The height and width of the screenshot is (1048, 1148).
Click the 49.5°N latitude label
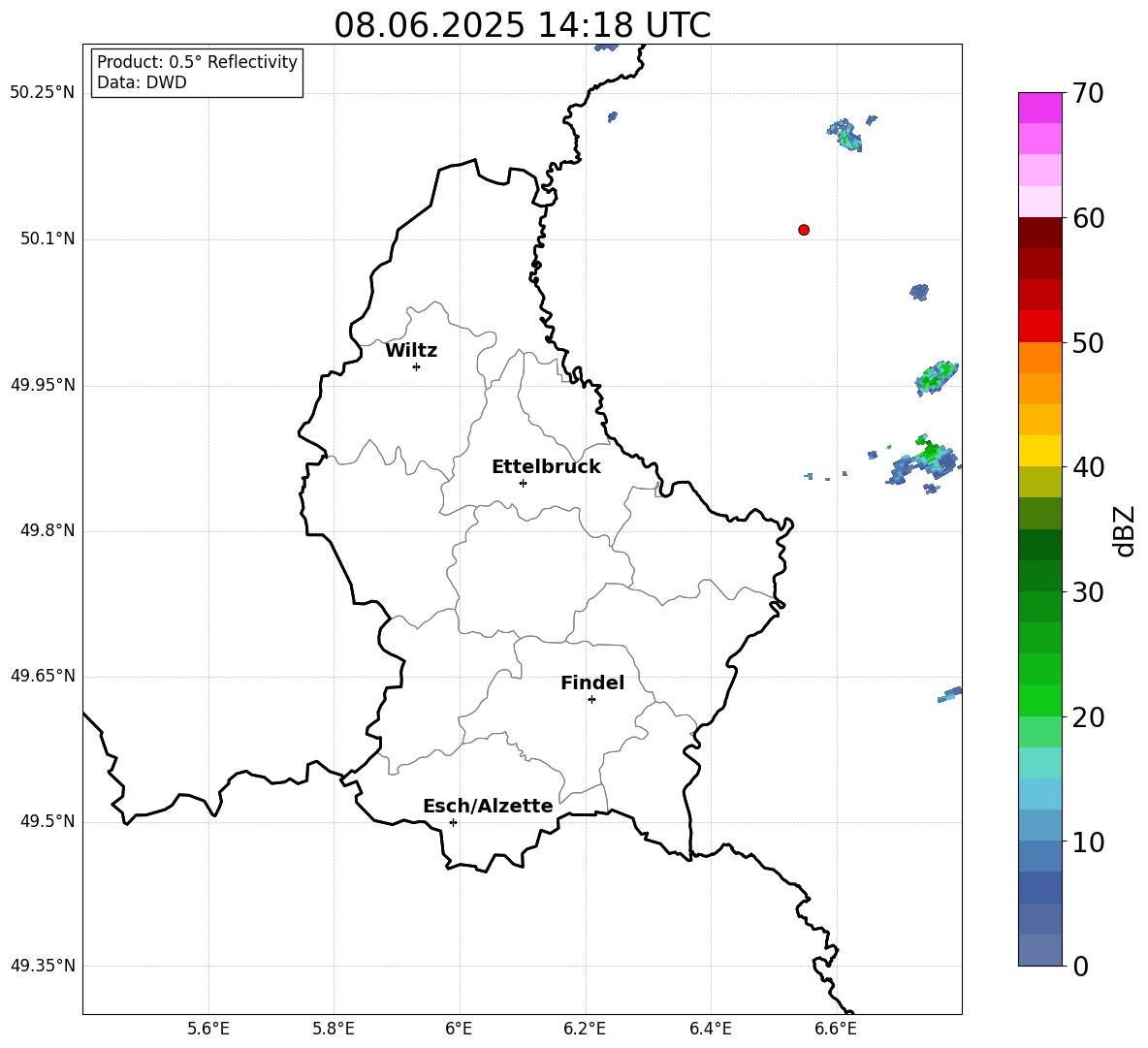pyautogui.click(x=48, y=821)
